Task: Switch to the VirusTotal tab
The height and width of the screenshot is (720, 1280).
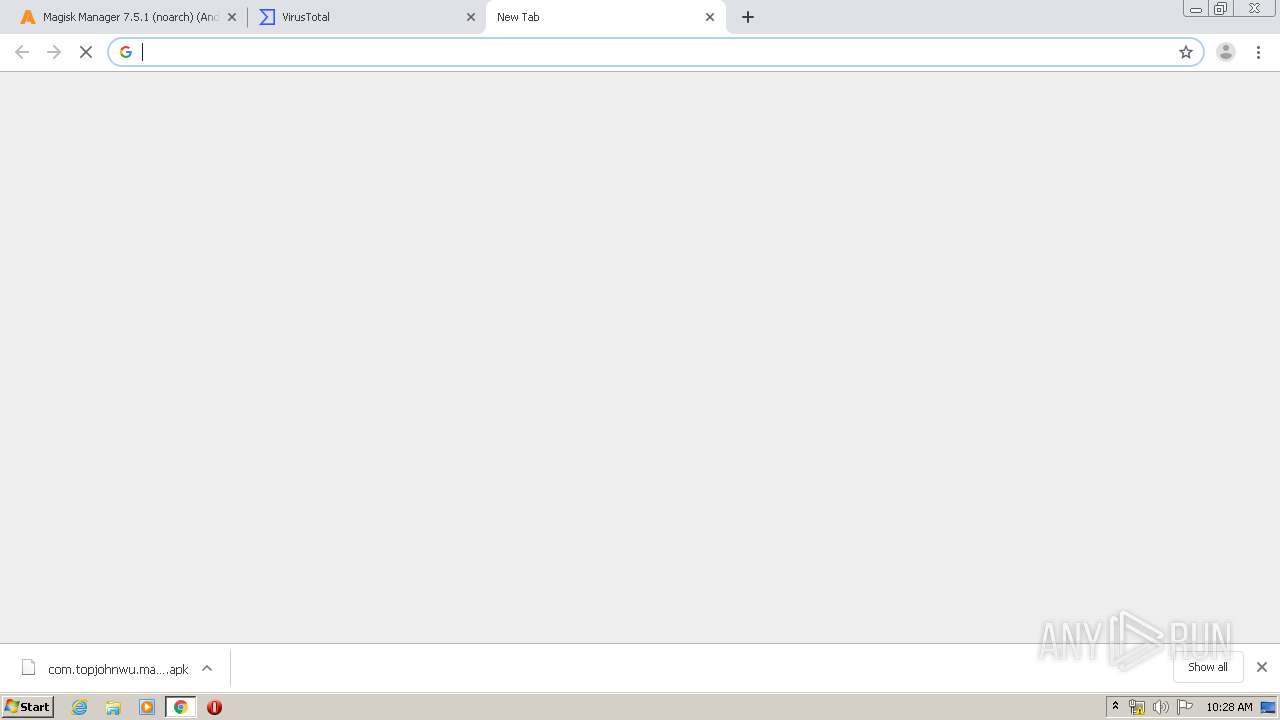Action: [365, 17]
